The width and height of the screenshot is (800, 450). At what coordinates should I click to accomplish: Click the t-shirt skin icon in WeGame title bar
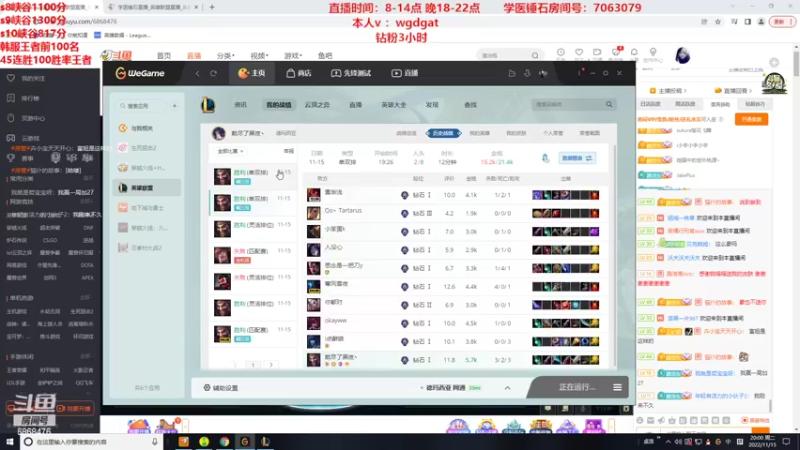pos(543,73)
